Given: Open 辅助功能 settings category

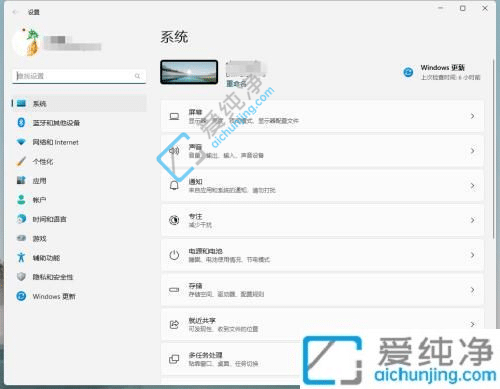Looking at the screenshot, I should pos(79,258).
